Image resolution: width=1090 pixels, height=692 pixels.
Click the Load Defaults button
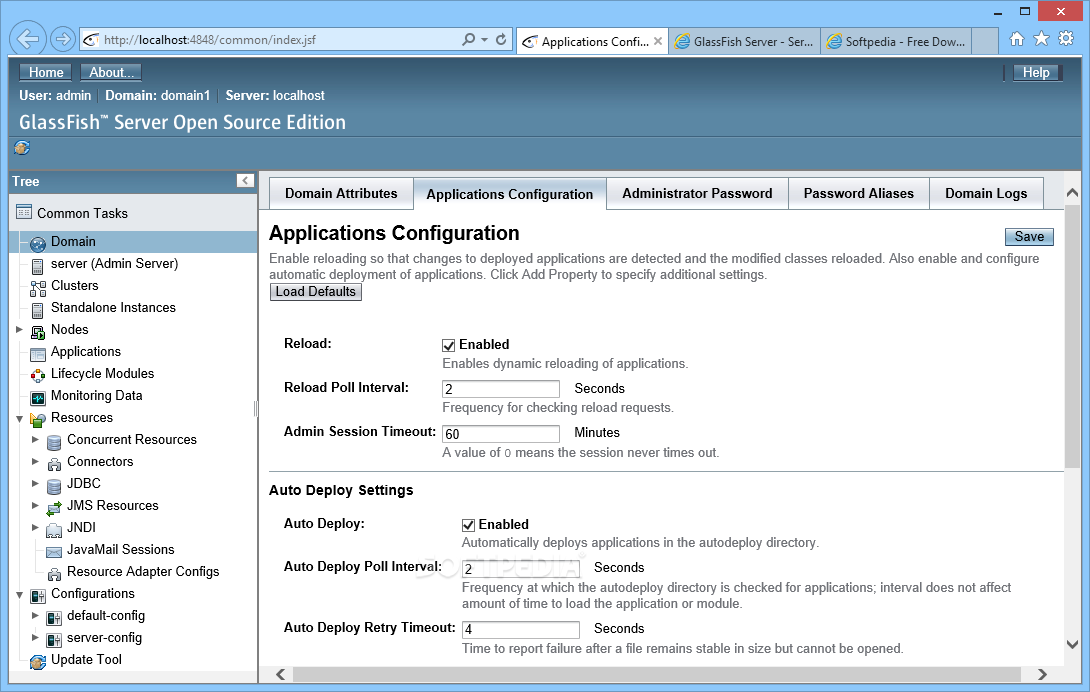point(316,292)
